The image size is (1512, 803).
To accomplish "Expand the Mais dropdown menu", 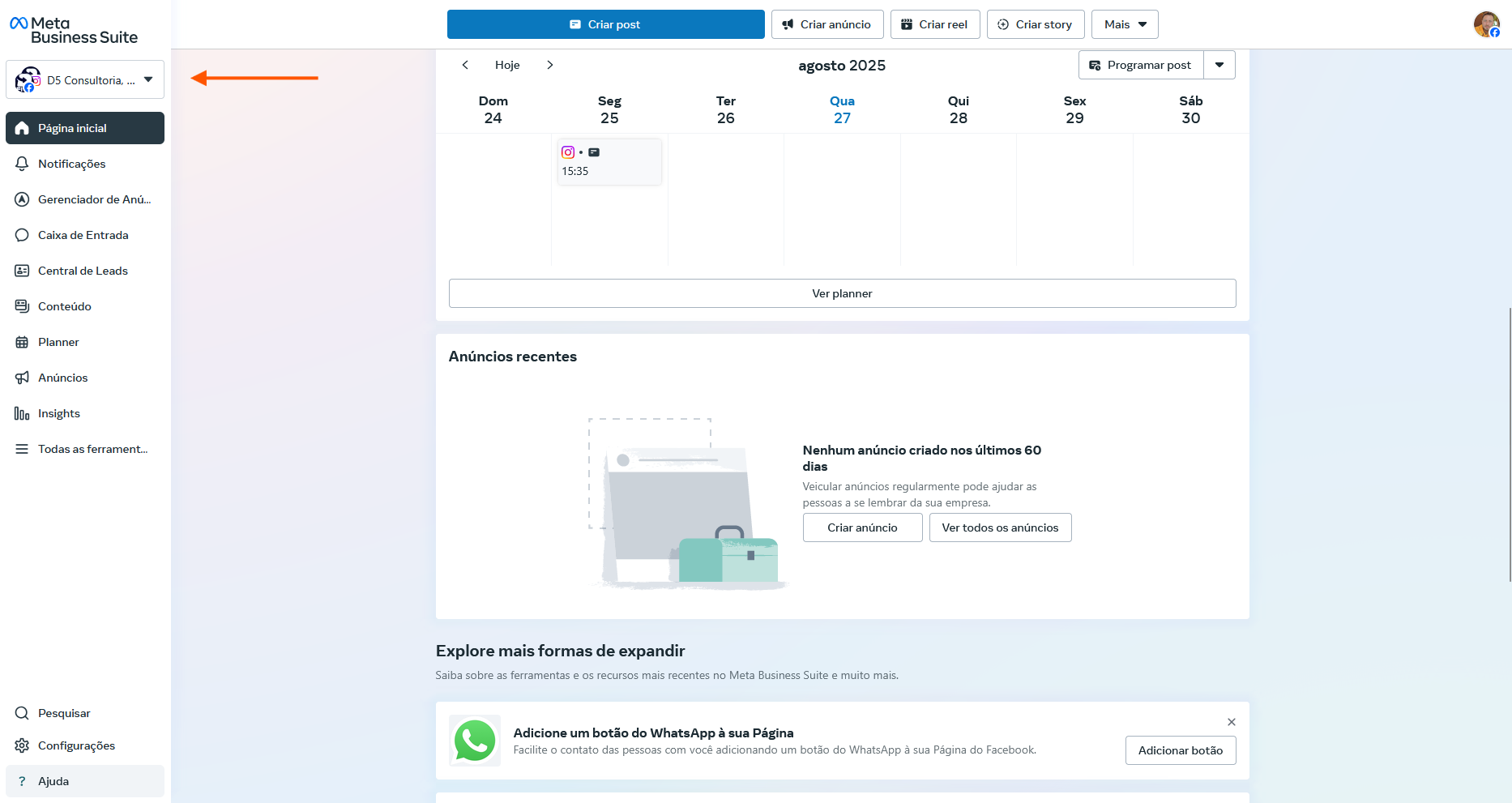I will 1125,24.
